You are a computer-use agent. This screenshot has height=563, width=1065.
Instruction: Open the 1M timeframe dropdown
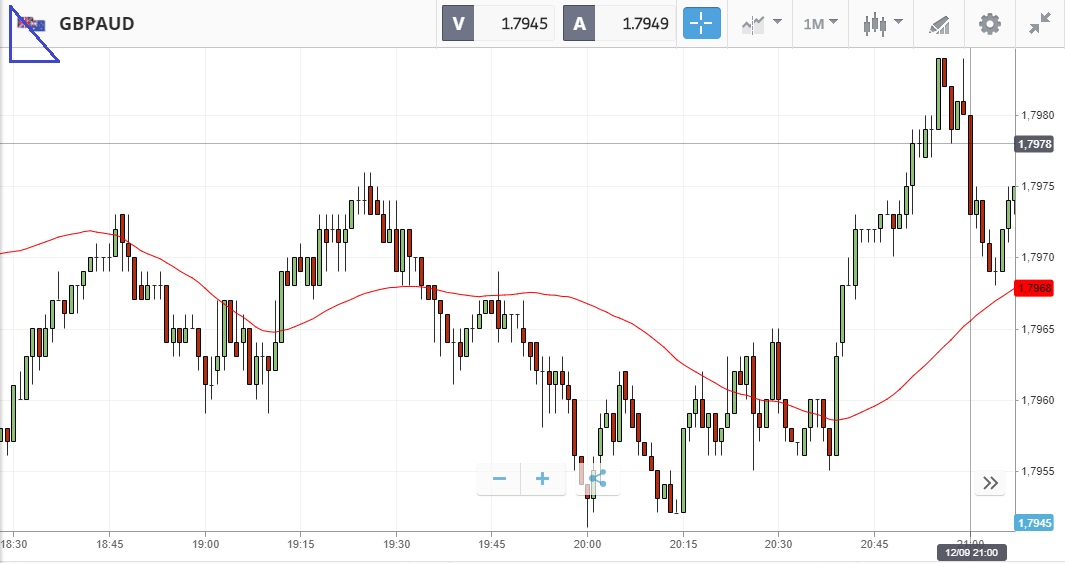pyautogui.click(x=820, y=23)
